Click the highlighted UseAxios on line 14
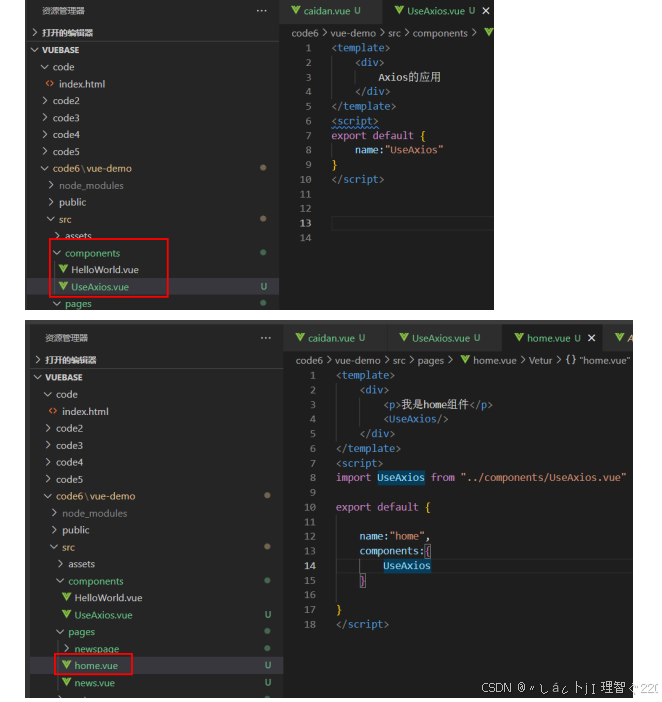This screenshot has width=662, height=702. [x=406, y=565]
